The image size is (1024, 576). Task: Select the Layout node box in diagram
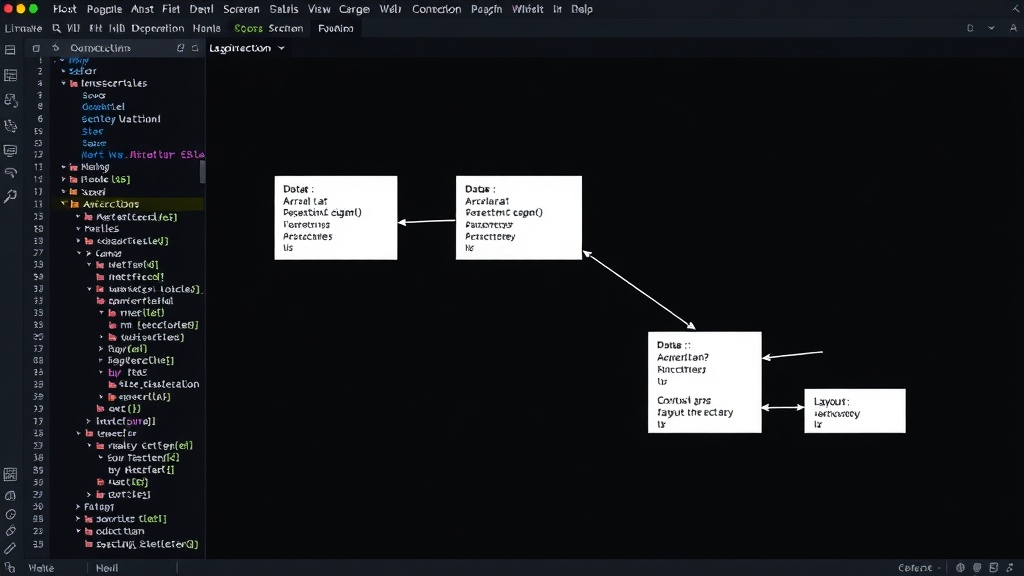tap(855, 411)
